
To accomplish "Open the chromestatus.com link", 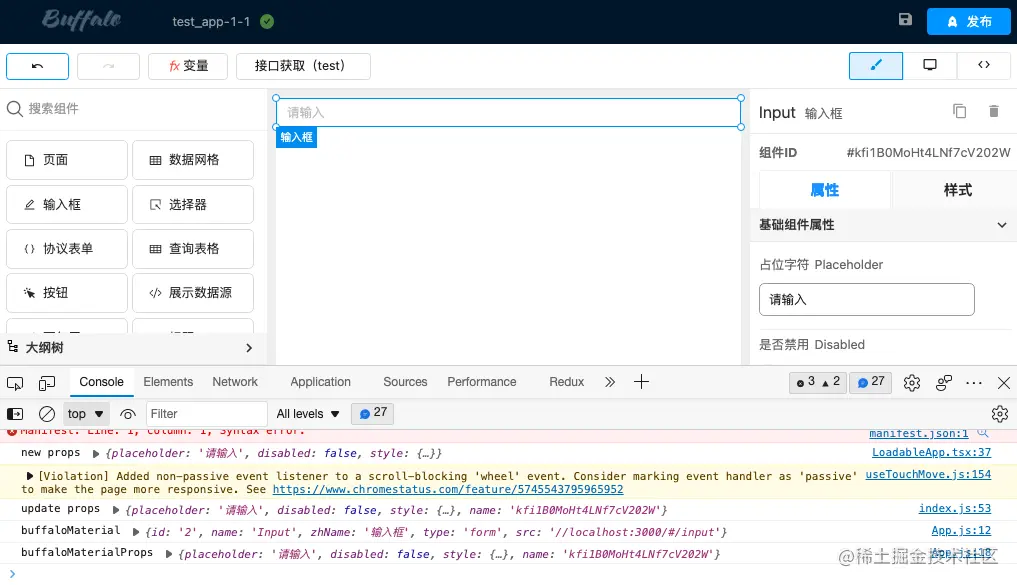I will click(x=448, y=490).
